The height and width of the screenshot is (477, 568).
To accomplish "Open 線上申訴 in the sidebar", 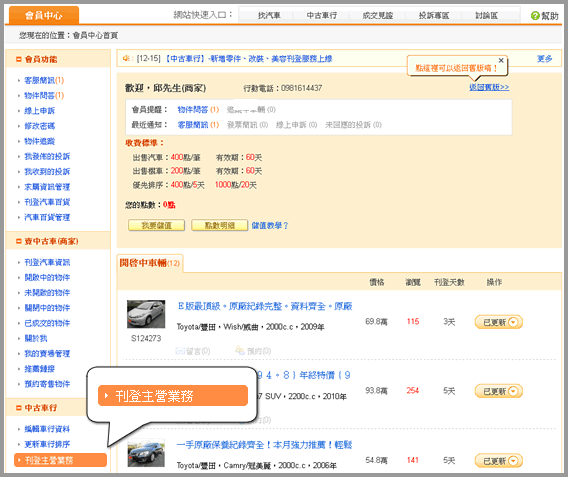I will [39, 110].
